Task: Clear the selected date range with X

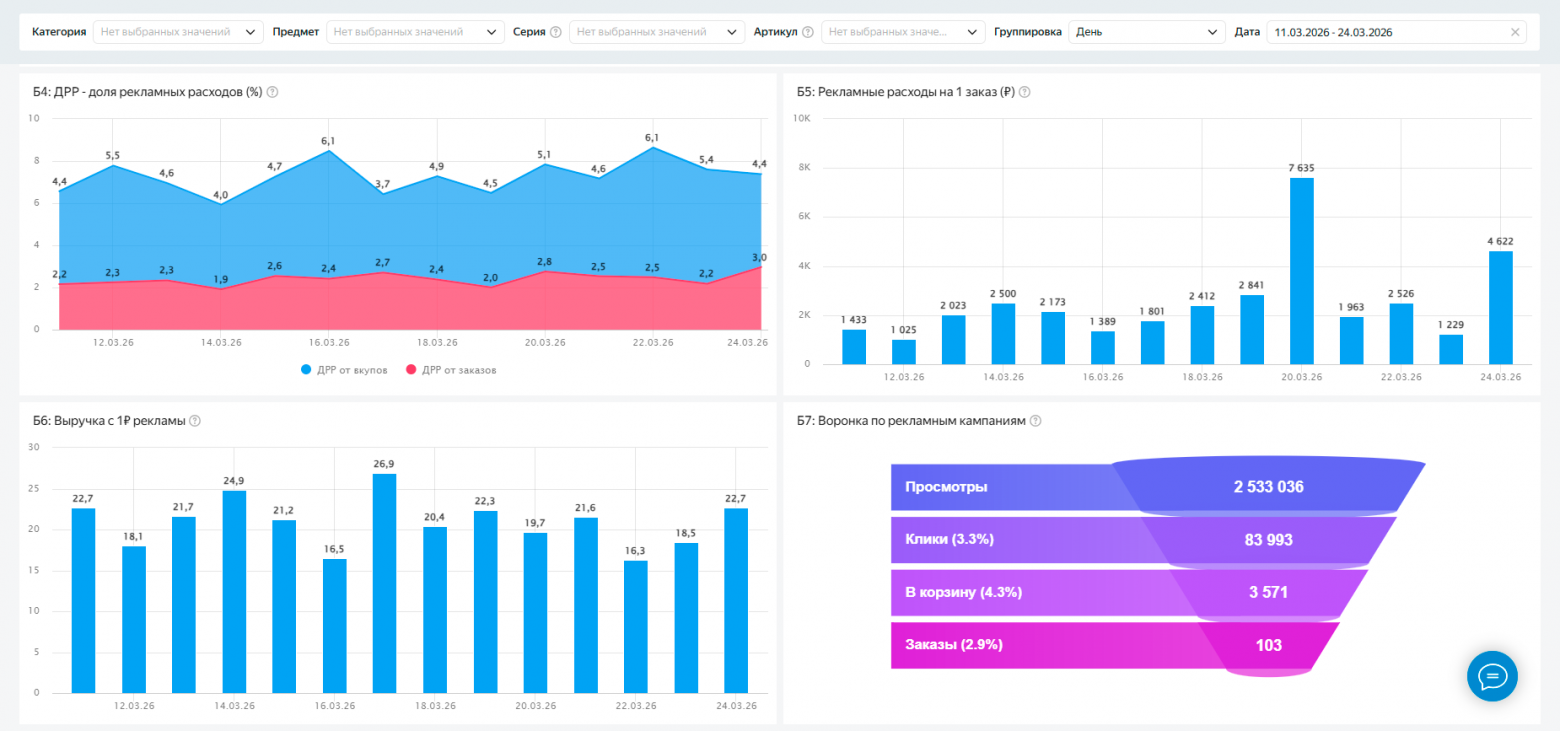Action: (1517, 31)
